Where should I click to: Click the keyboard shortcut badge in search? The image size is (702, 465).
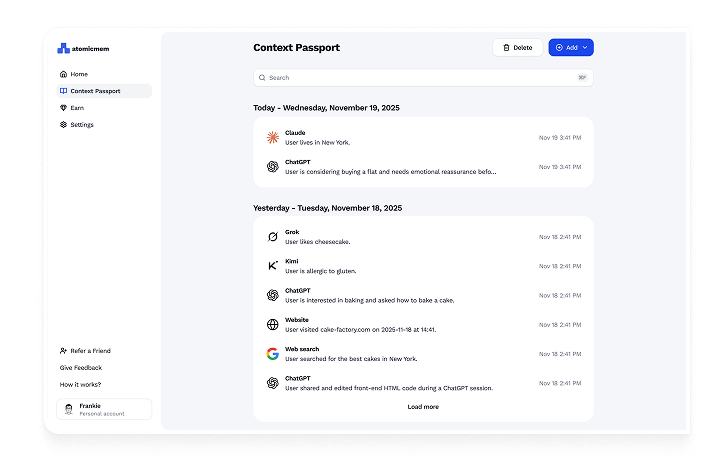[x=582, y=77]
